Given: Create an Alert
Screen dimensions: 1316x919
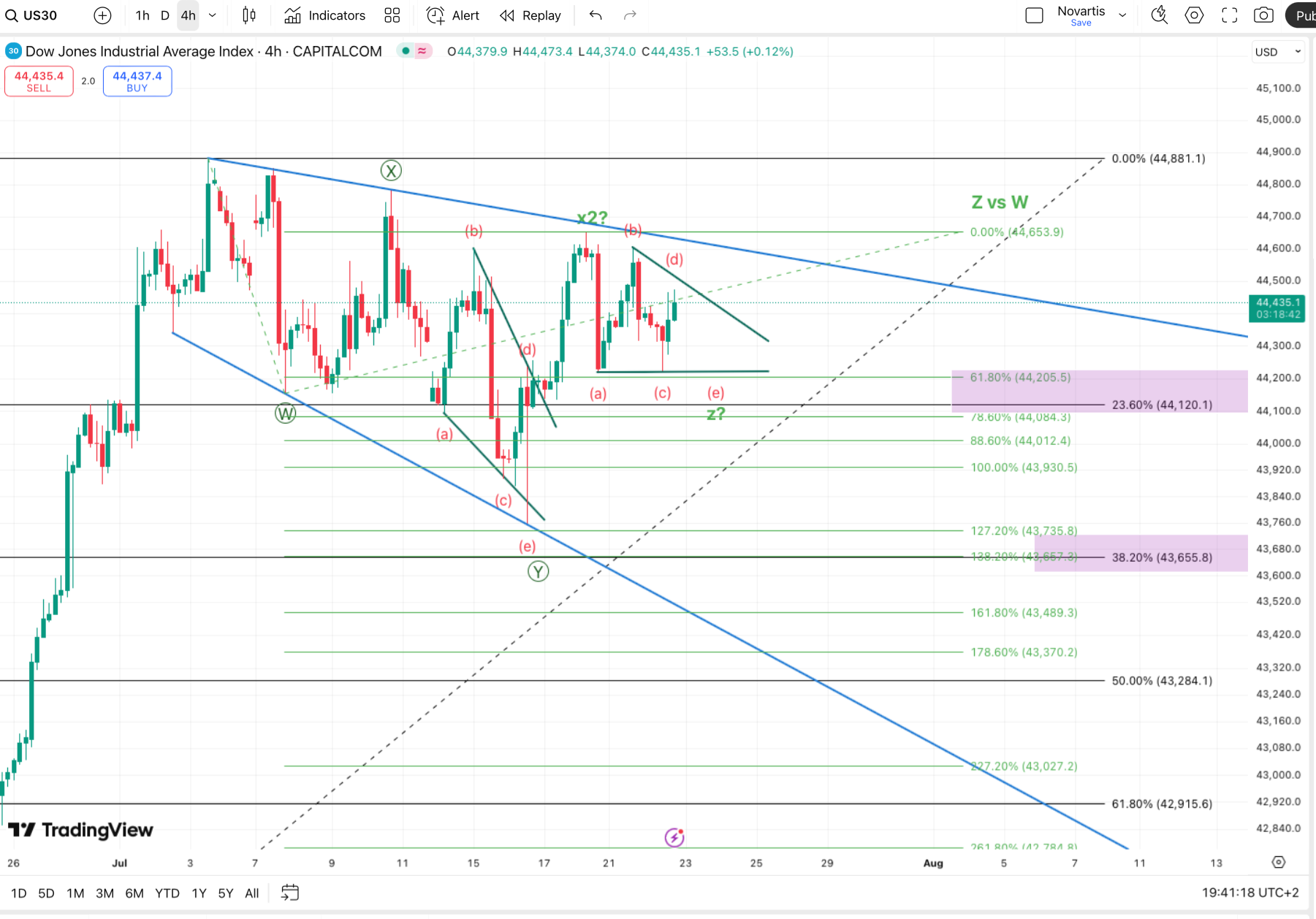Looking at the screenshot, I should click(453, 15).
